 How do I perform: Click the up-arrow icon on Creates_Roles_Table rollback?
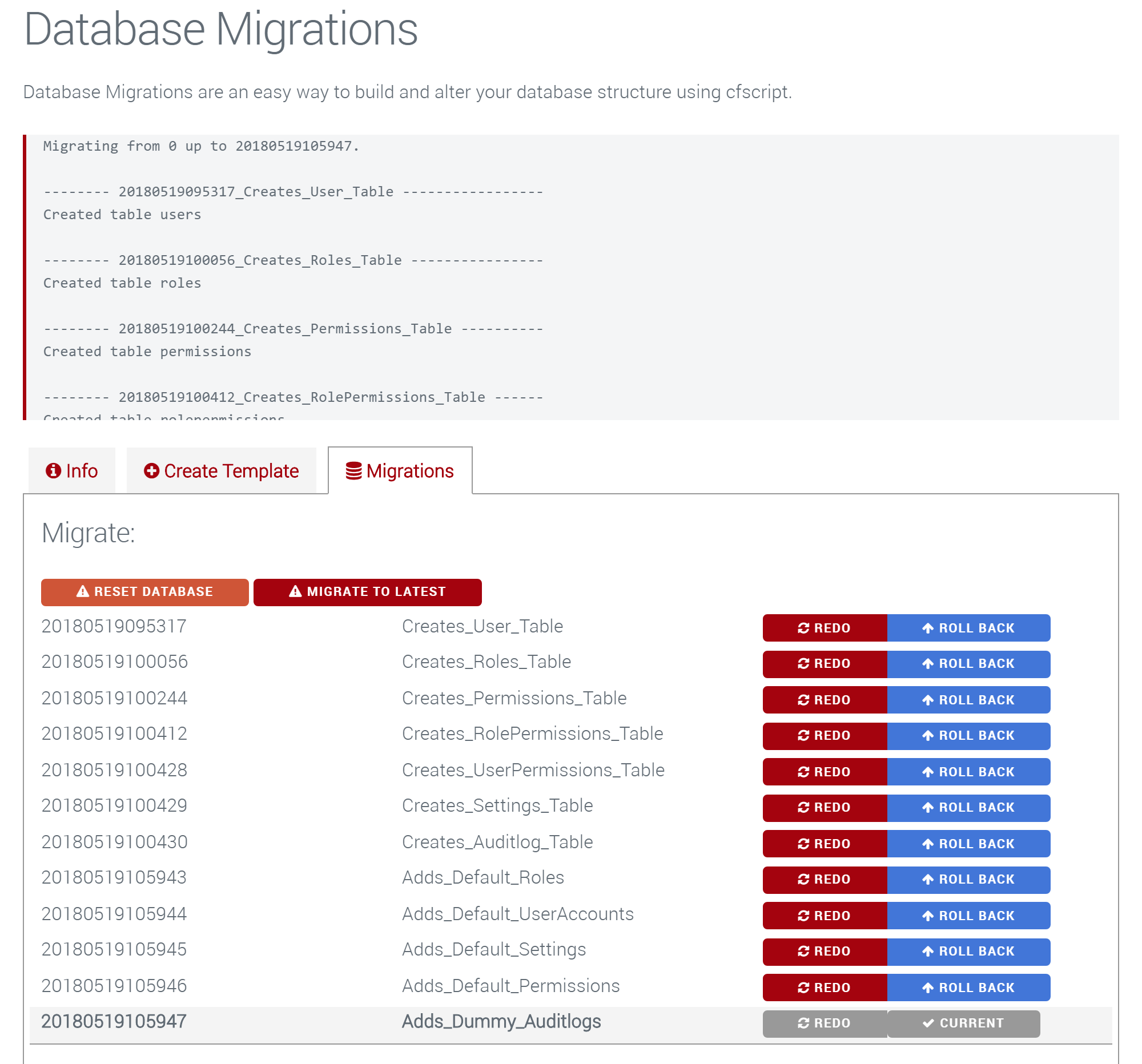(x=927, y=663)
